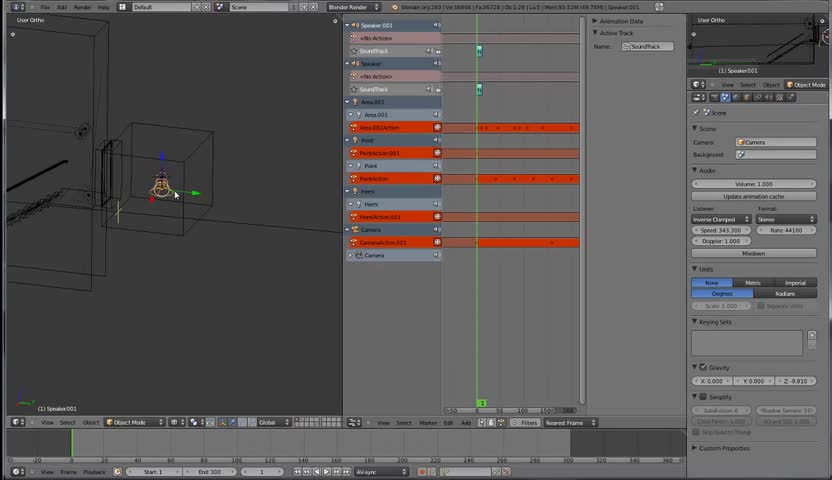Click Filters button in NLA header
The height and width of the screenshot is (480, 832).
click(x=525, y=423)
